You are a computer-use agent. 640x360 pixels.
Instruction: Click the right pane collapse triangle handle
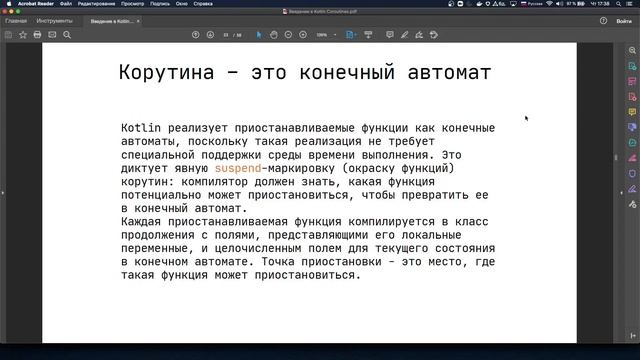622,193
